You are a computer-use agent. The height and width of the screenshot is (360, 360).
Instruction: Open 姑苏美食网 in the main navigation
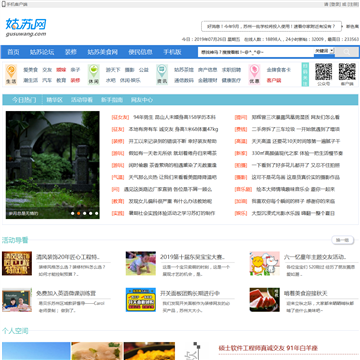click(103, 52)
